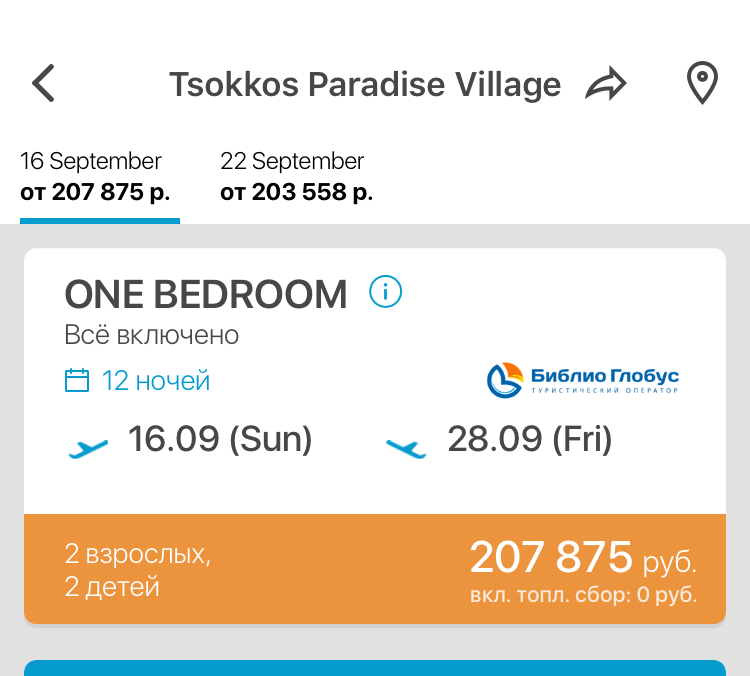
Task: Open the map location pin
Action: coord(703,84)
